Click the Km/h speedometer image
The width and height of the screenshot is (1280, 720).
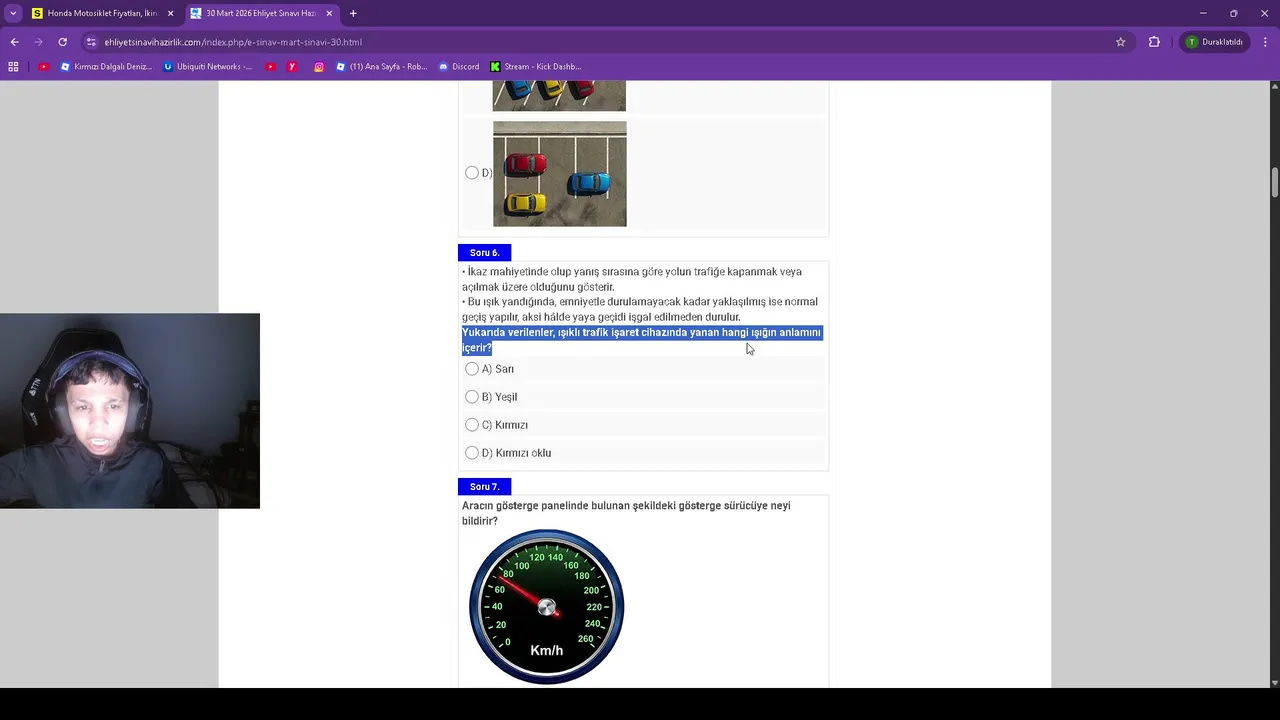[547, 607]
